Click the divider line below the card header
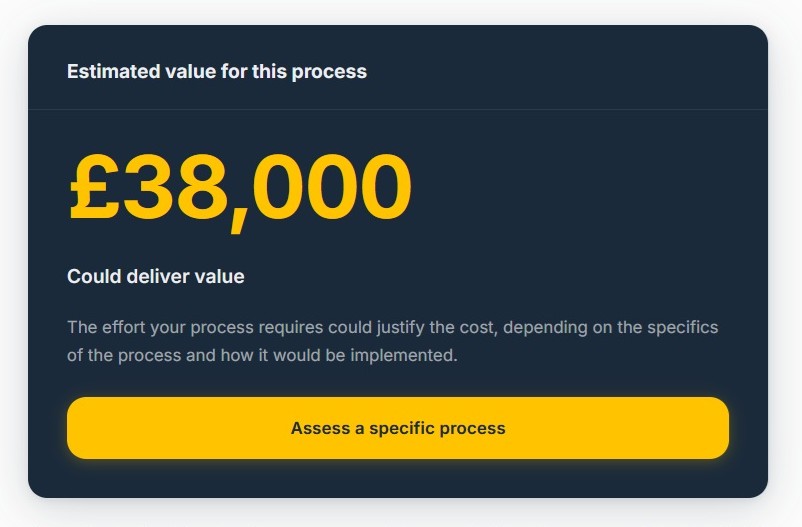The height and width of the screenshot is (527, 802). click(398, 108)
